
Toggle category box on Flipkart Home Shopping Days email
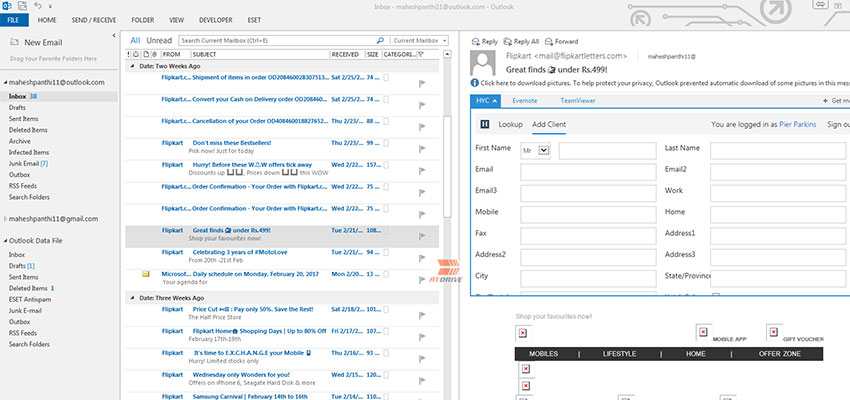pyautogui.click(x=386, y=331)
